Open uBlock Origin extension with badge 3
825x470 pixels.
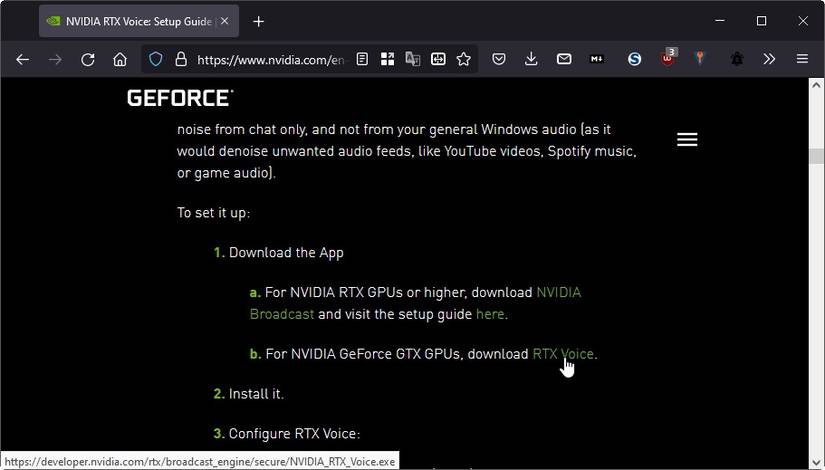[668, 58]
